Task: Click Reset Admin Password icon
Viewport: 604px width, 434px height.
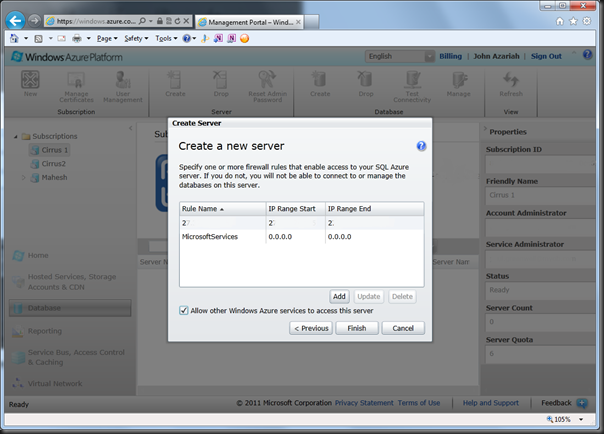Action: [x=267, y=87]
